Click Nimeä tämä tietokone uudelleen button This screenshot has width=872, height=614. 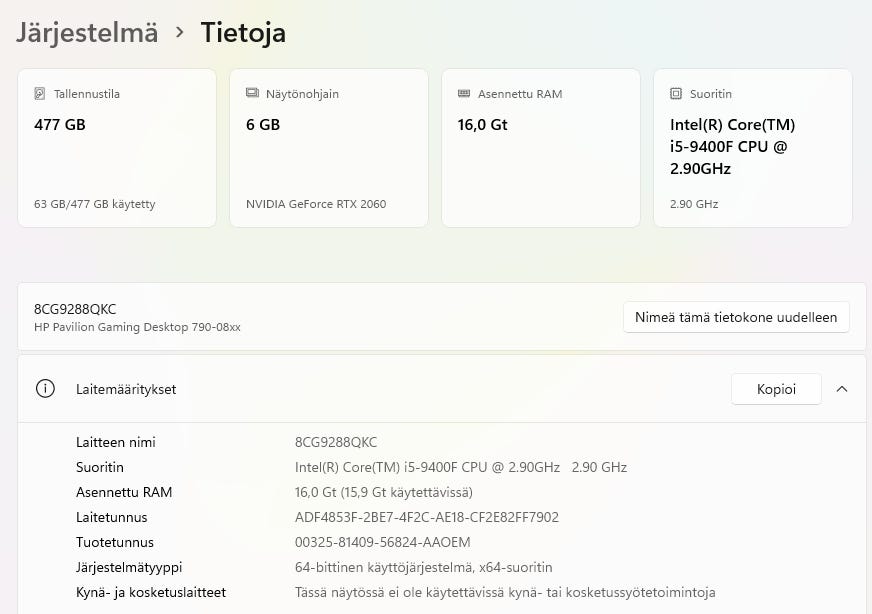[736, 317]
